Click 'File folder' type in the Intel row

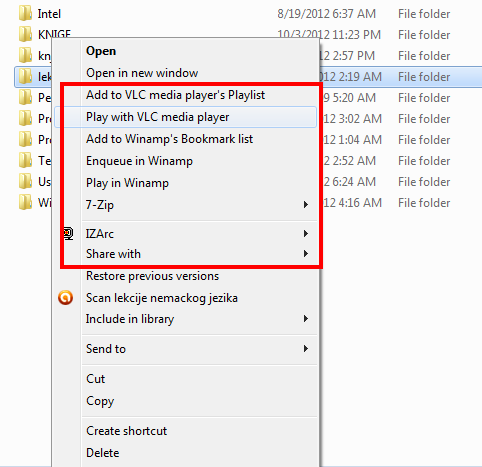(x=424, y=14)
